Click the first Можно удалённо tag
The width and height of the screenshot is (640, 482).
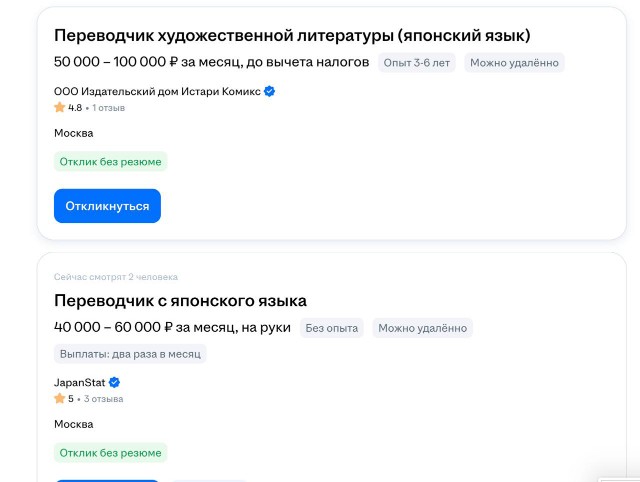coord(514,63)
